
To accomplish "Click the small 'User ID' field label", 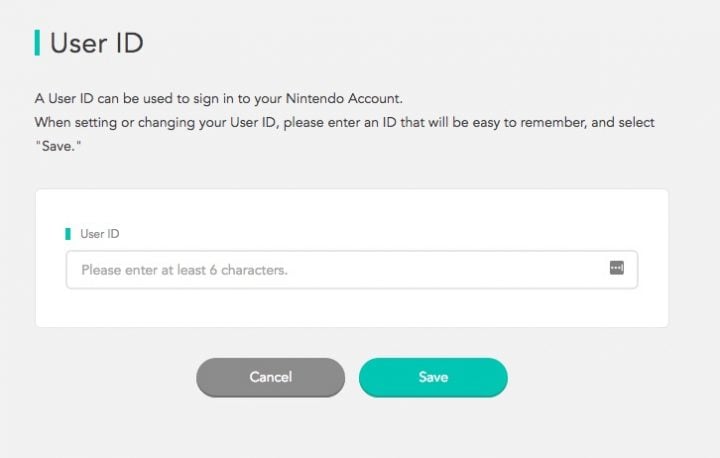I will (100, 234).
